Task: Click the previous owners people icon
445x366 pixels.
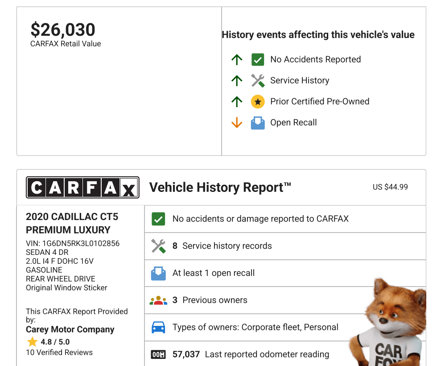Action: (158, 300)
